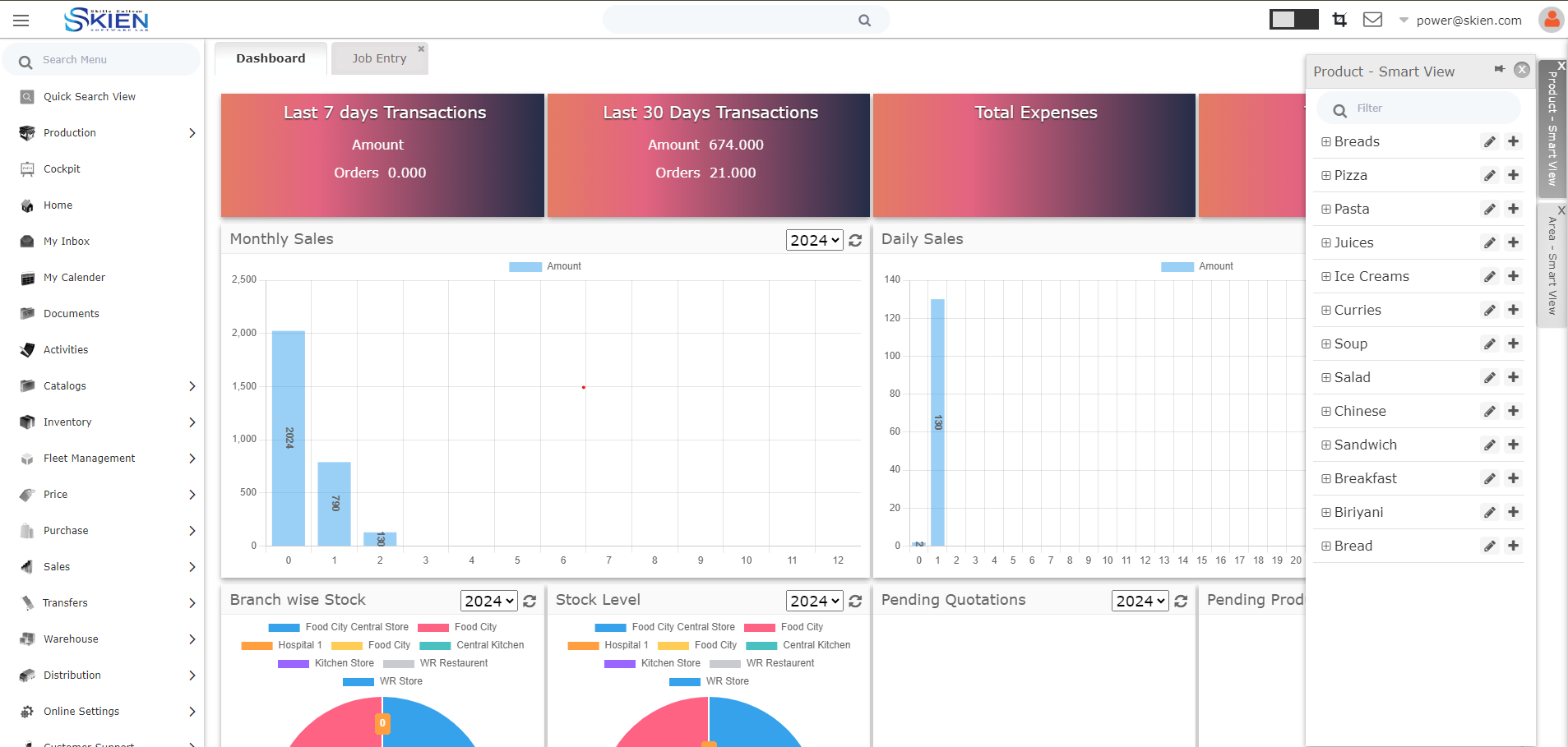Open the Monthly Sales year dropdown
The width and height of the screenshot is (1568, 747).
(814, 240)
